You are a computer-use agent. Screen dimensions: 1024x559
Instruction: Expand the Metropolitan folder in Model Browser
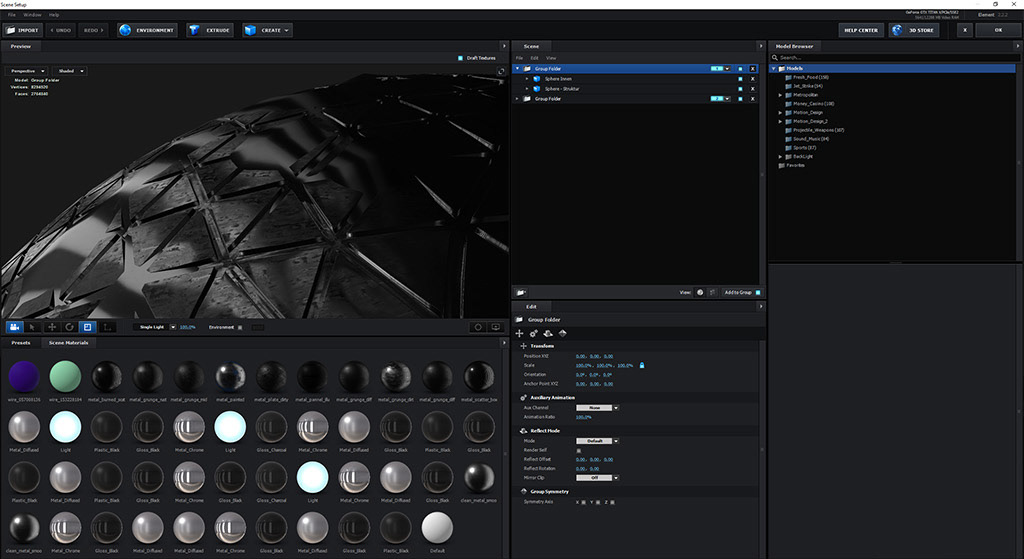pyautogui.click(x=780, y=95)
